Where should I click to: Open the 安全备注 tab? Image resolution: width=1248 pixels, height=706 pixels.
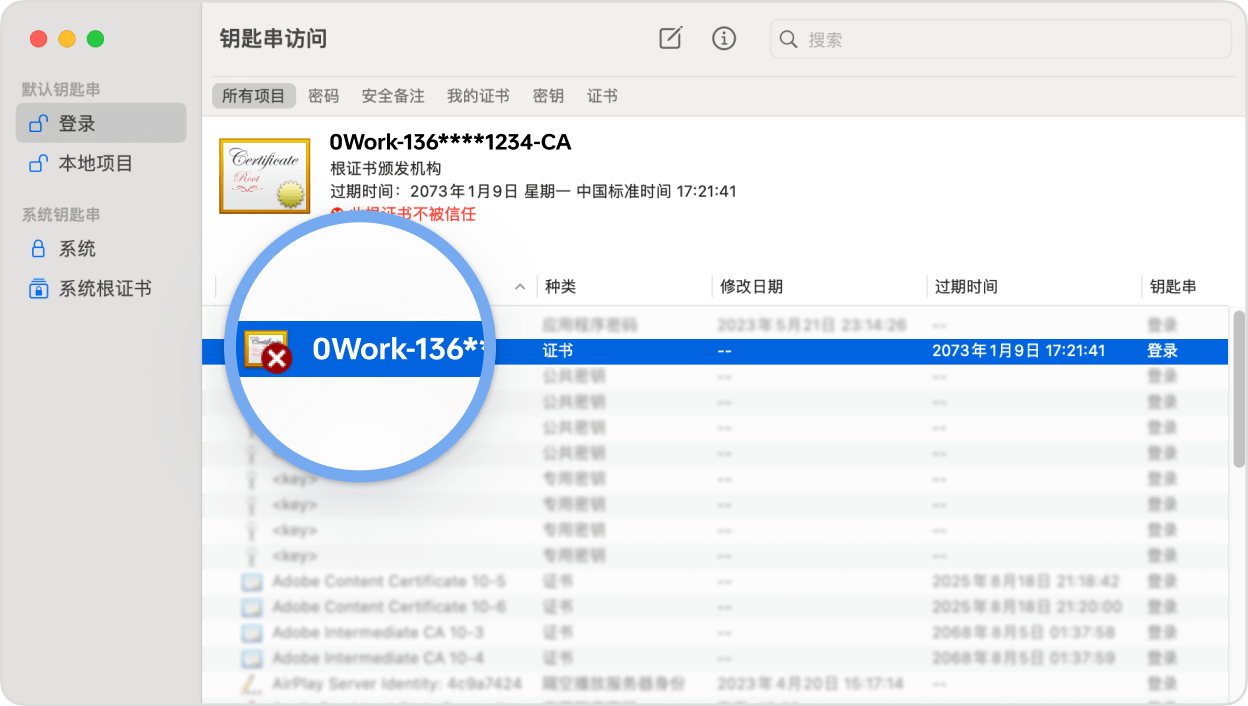click(393, 96)
